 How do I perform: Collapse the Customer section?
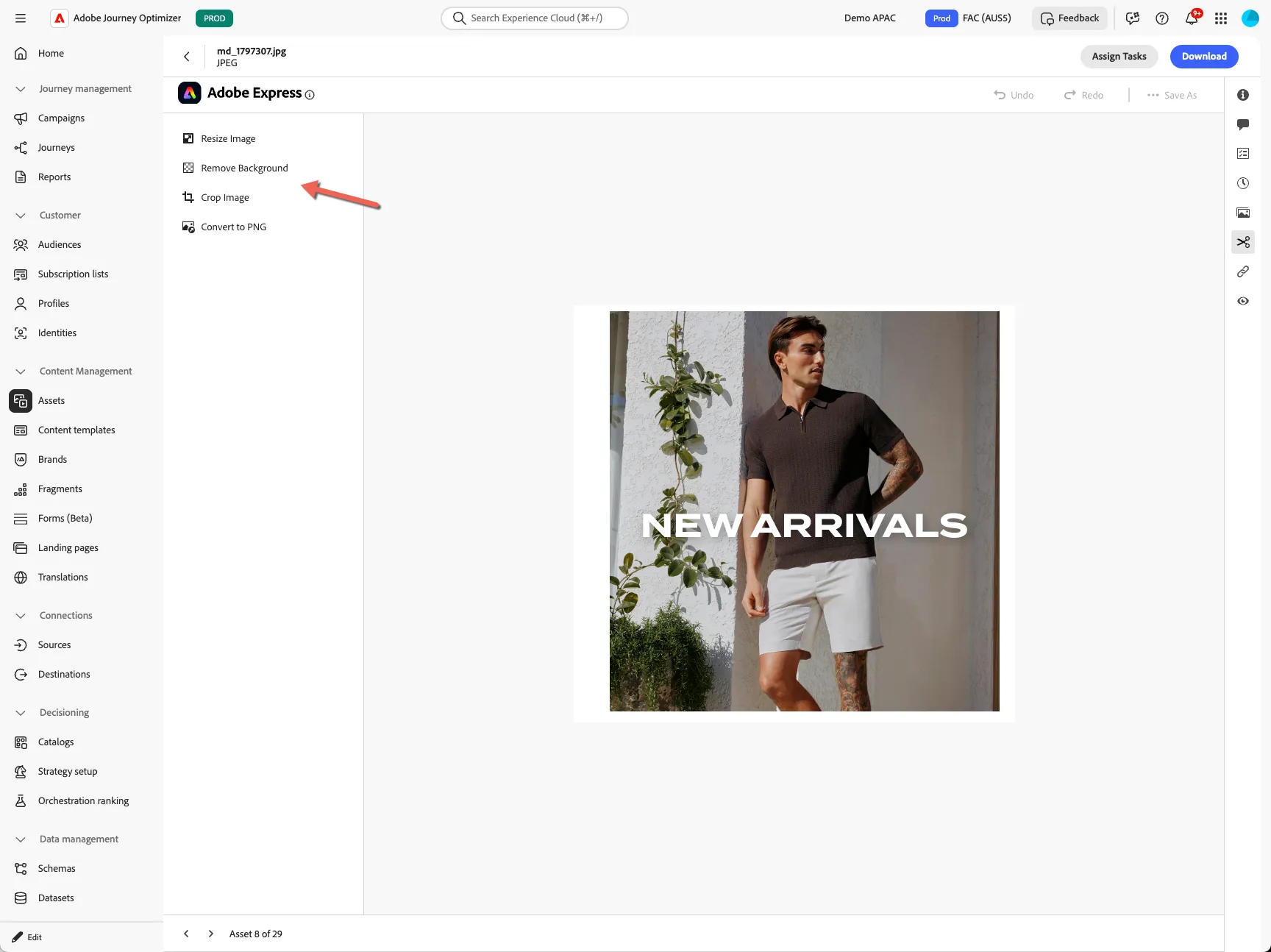[x=21, y=216]
